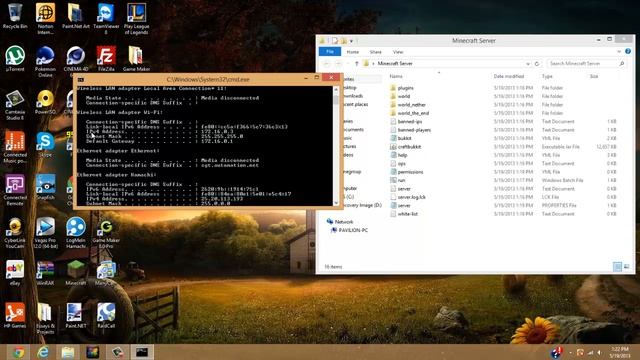
Task: Launch CyberLink YouCam shortcut
Action: [x=15, y=233]
